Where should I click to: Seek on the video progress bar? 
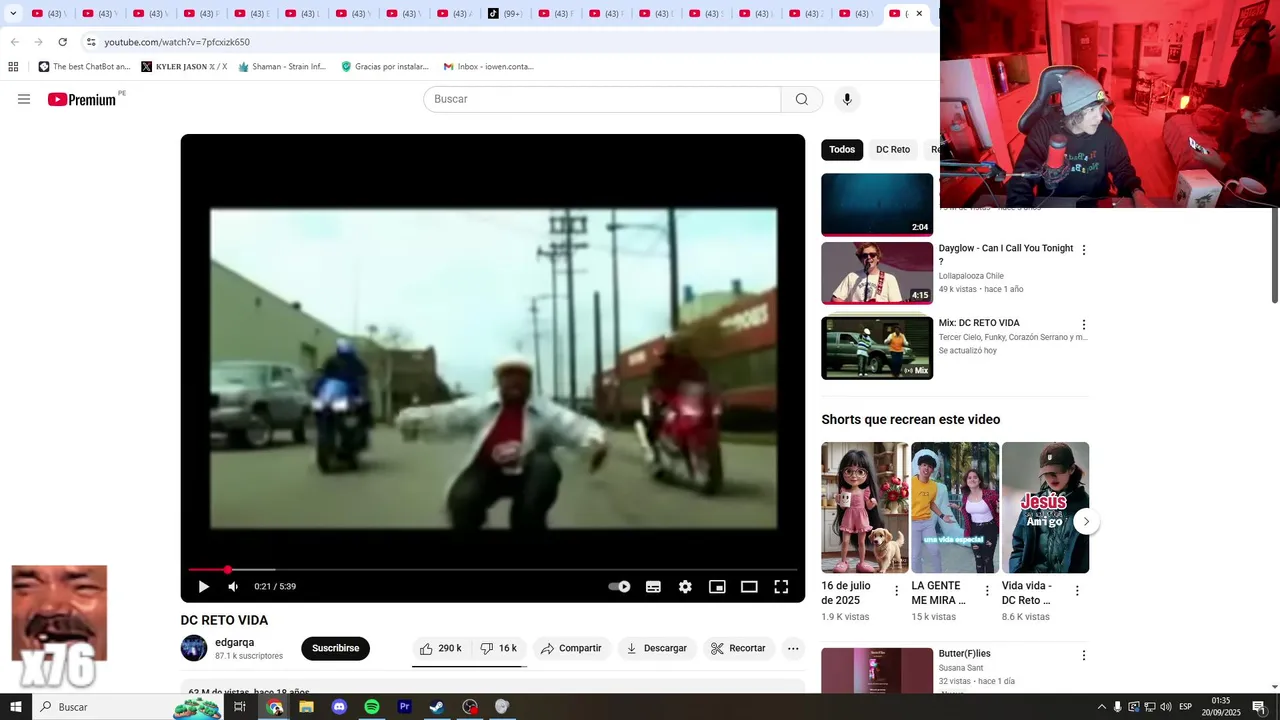coord(493,570)
